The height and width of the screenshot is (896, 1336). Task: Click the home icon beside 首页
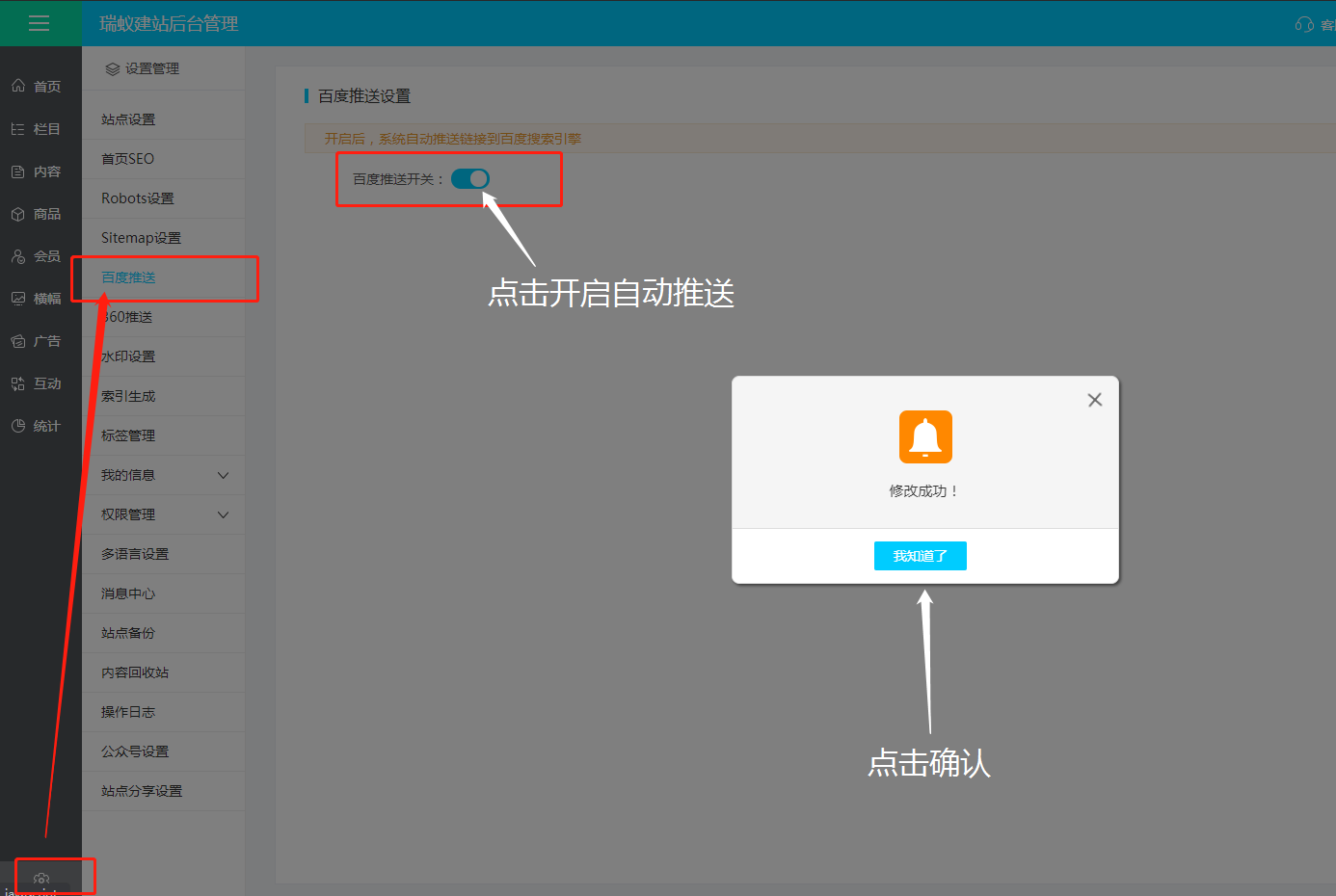[18, 86]
